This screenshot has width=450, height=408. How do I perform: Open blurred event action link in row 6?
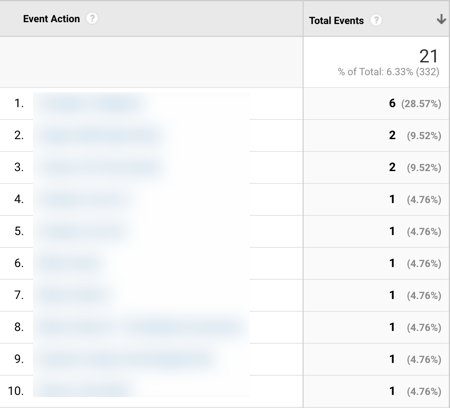[x=69, y=263]
